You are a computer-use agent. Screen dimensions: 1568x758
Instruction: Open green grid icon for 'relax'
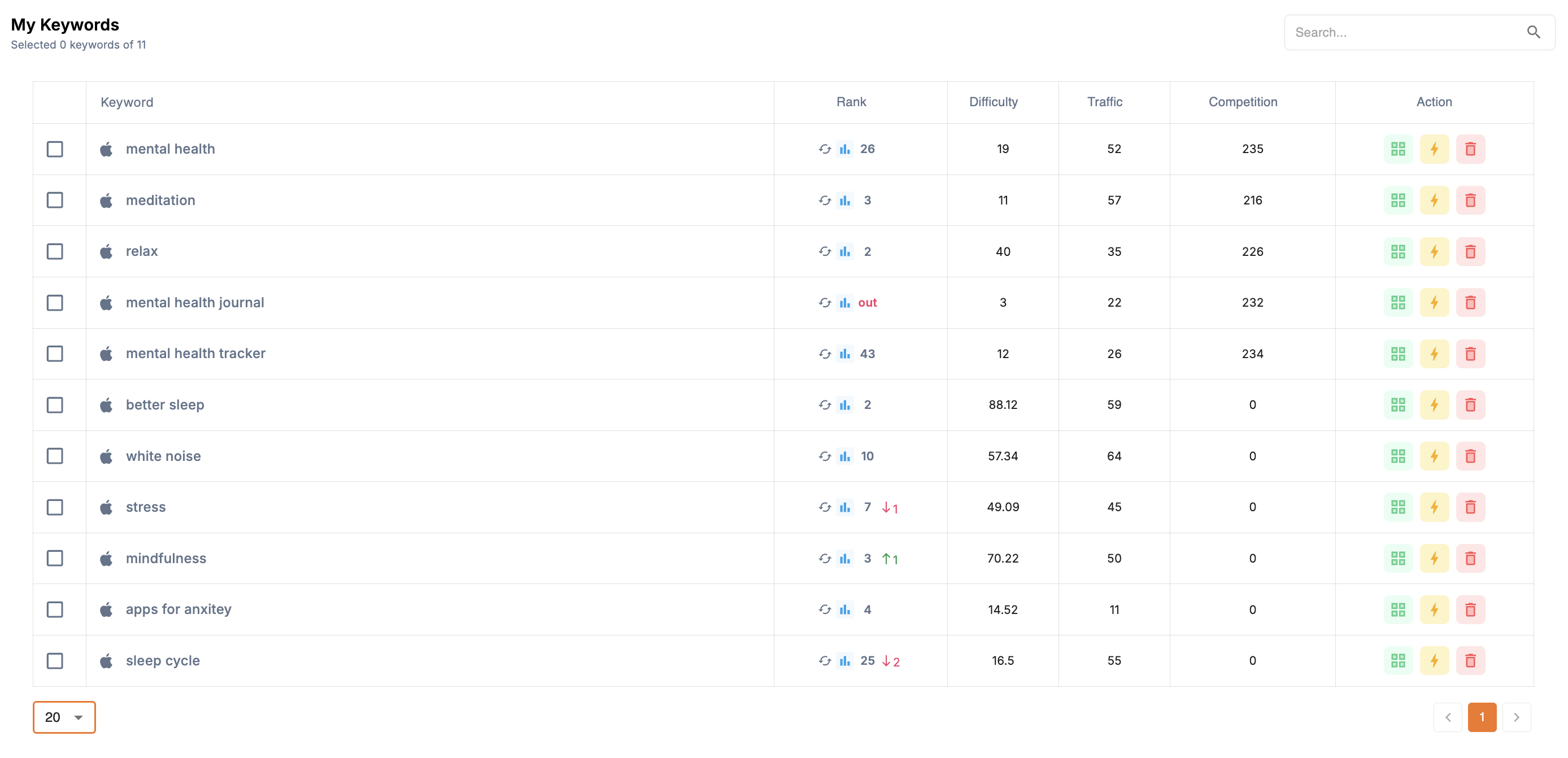pos(1397,251)
